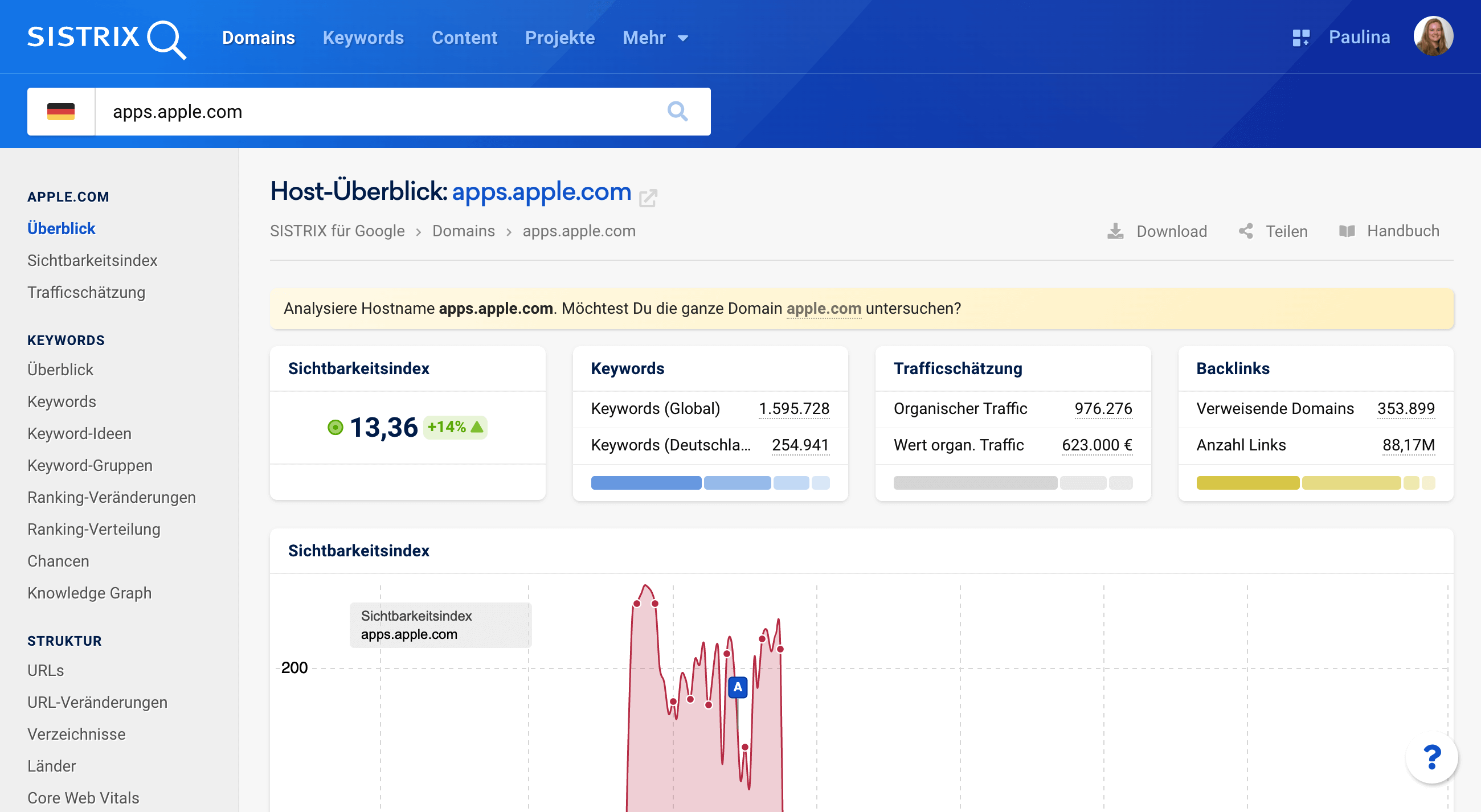Switch to the Keywords top navigation tab
The width and height of the screenshot is (1481, 812).
click(363, 38)
